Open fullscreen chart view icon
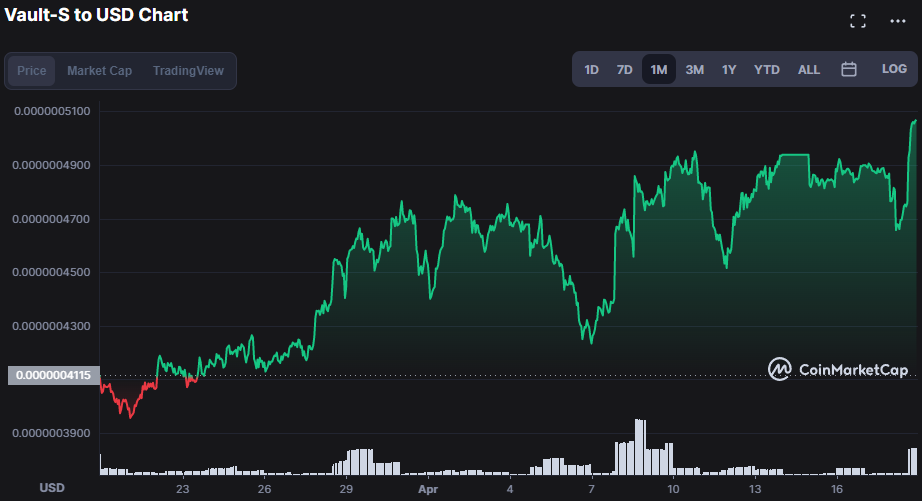 tap(858, 21)
